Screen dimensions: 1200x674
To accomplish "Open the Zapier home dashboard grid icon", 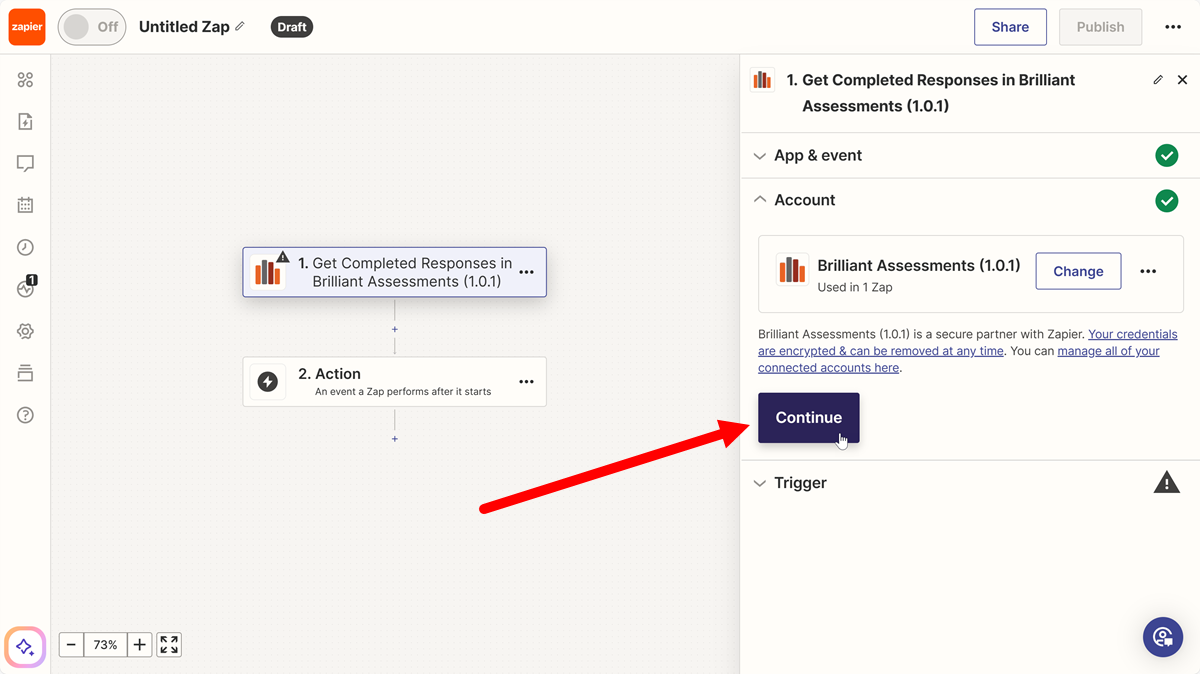I will [25, 78].
